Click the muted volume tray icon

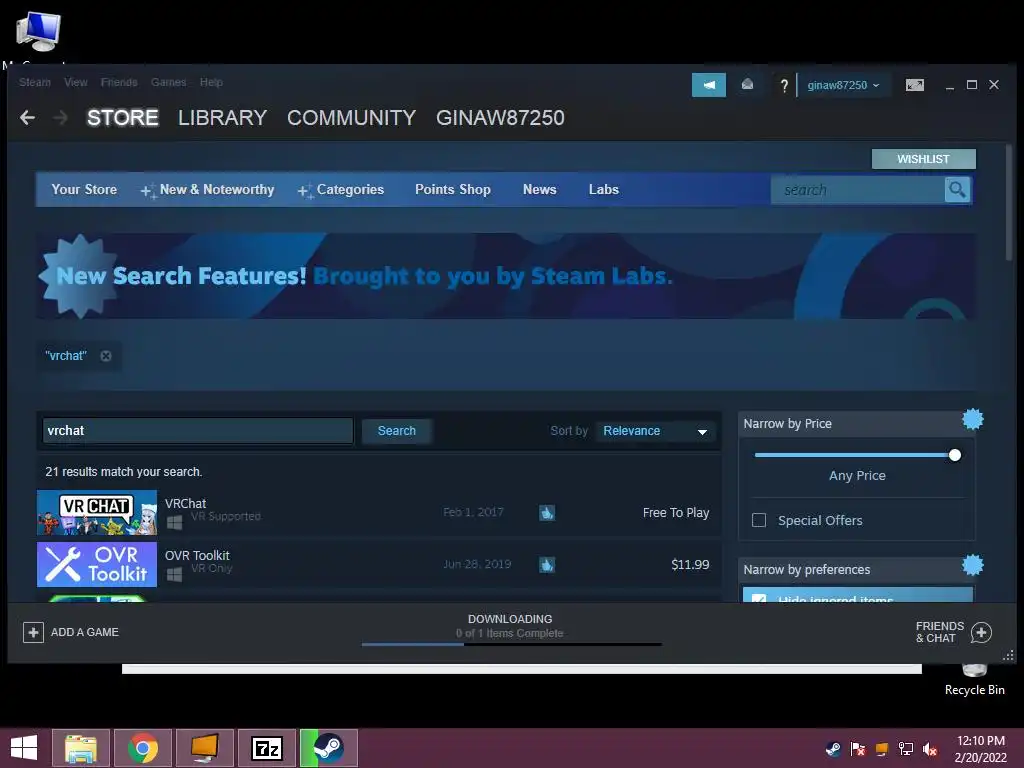point(930,748)
